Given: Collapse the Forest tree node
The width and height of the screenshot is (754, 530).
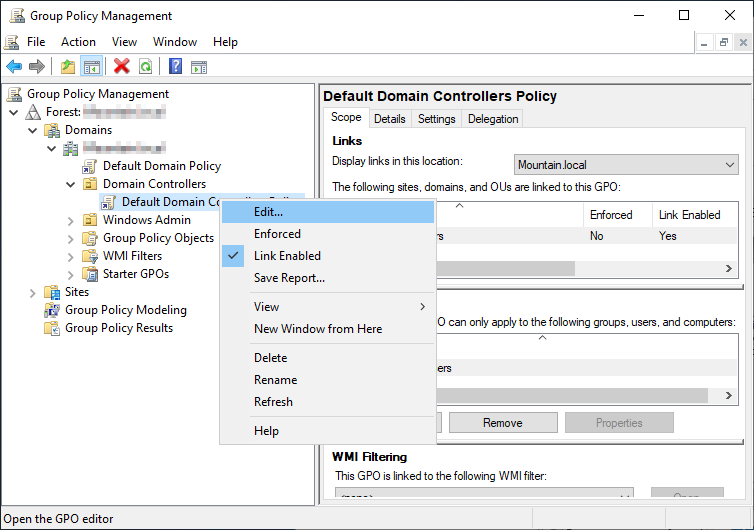Looking at the screenshot, I should pos(14,113).
